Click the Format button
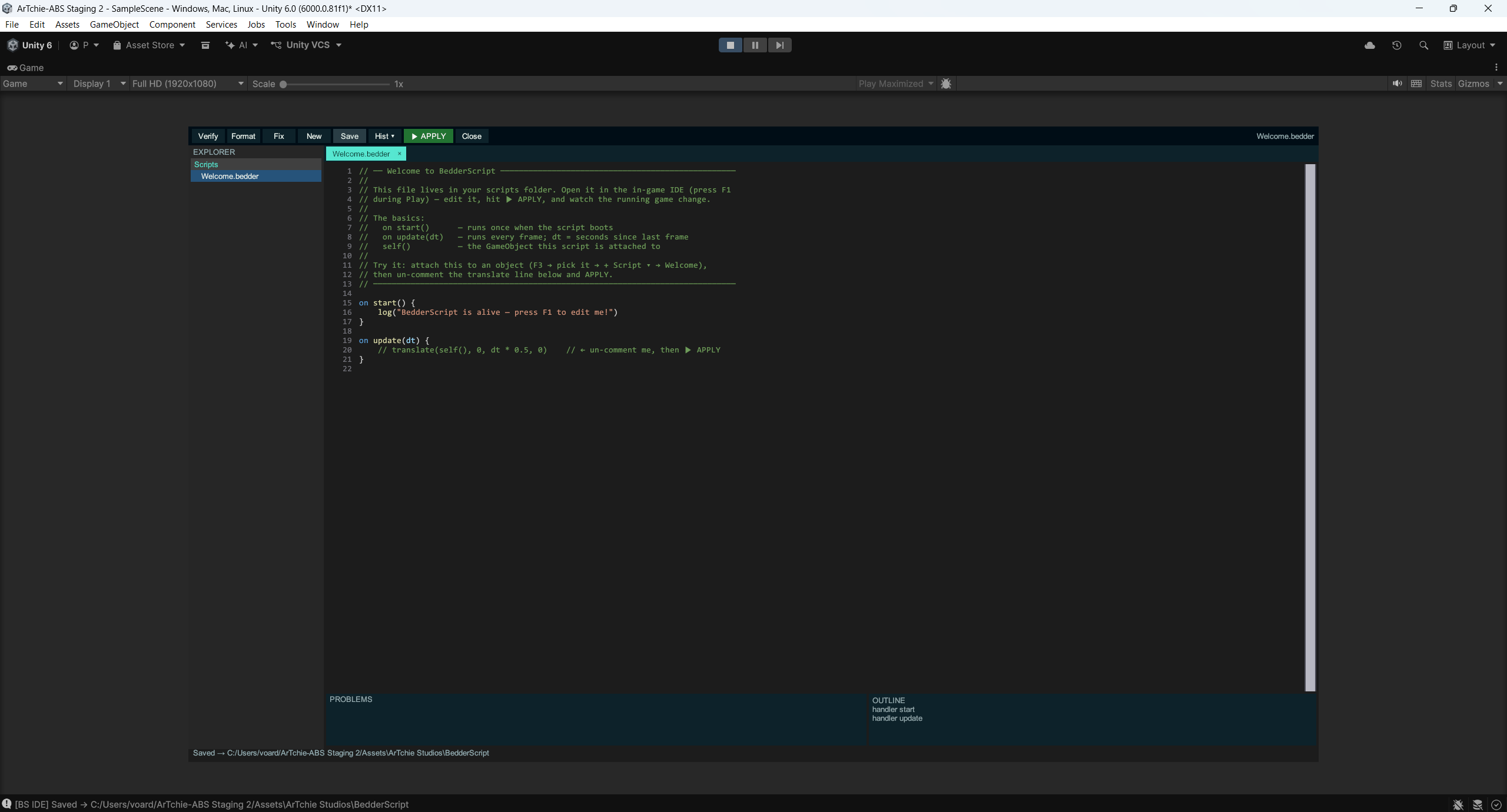This screenshot has width=1507, height=812. click(x=243, y=136)
